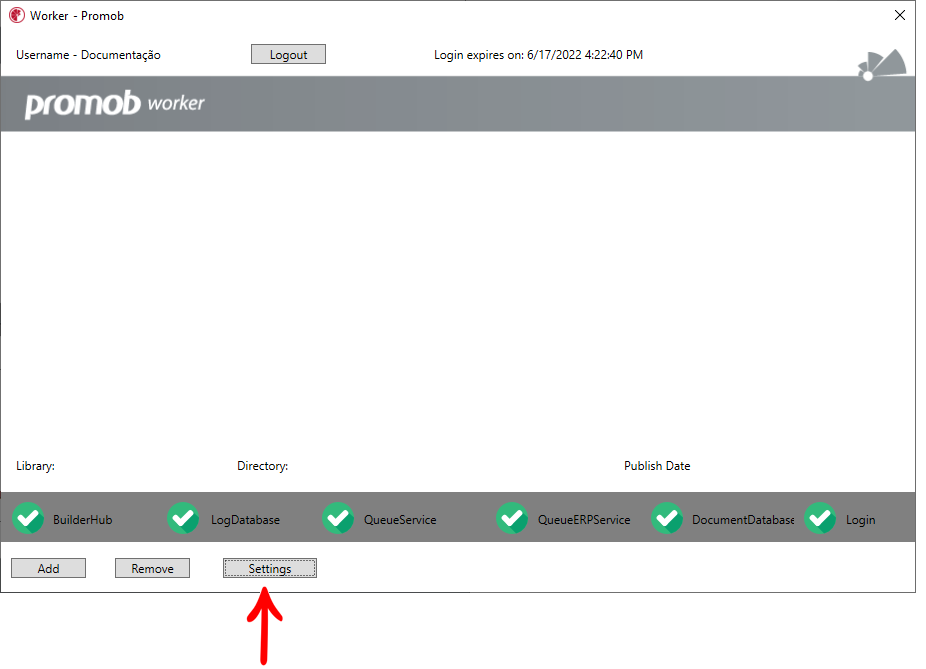Image resolution: width=926 pixels, height=669 pixels.
Task: Click the QueueService status label
Action: (400, 520)
